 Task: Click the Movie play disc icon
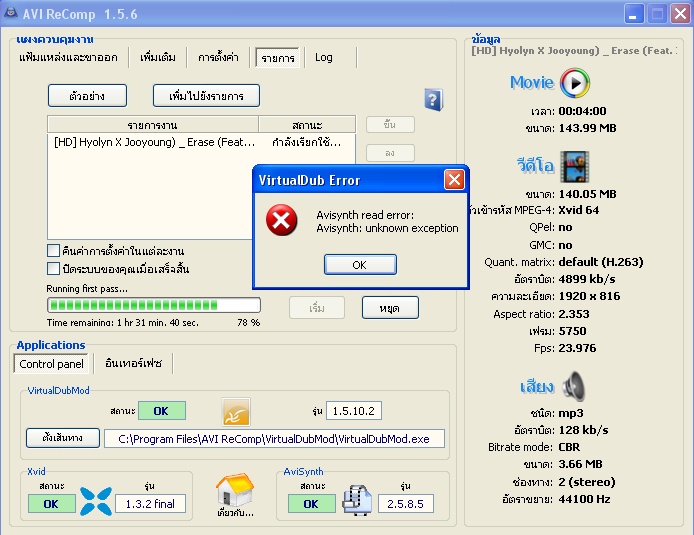coord(575,82)
